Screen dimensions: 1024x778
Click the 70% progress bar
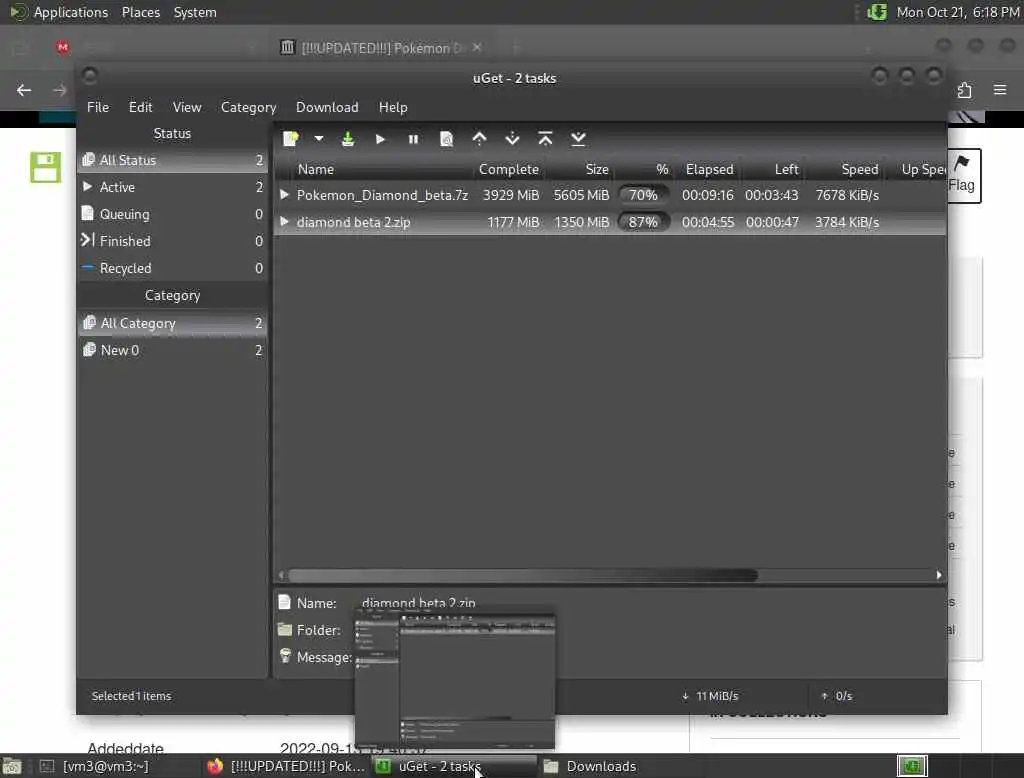point(643,195)
